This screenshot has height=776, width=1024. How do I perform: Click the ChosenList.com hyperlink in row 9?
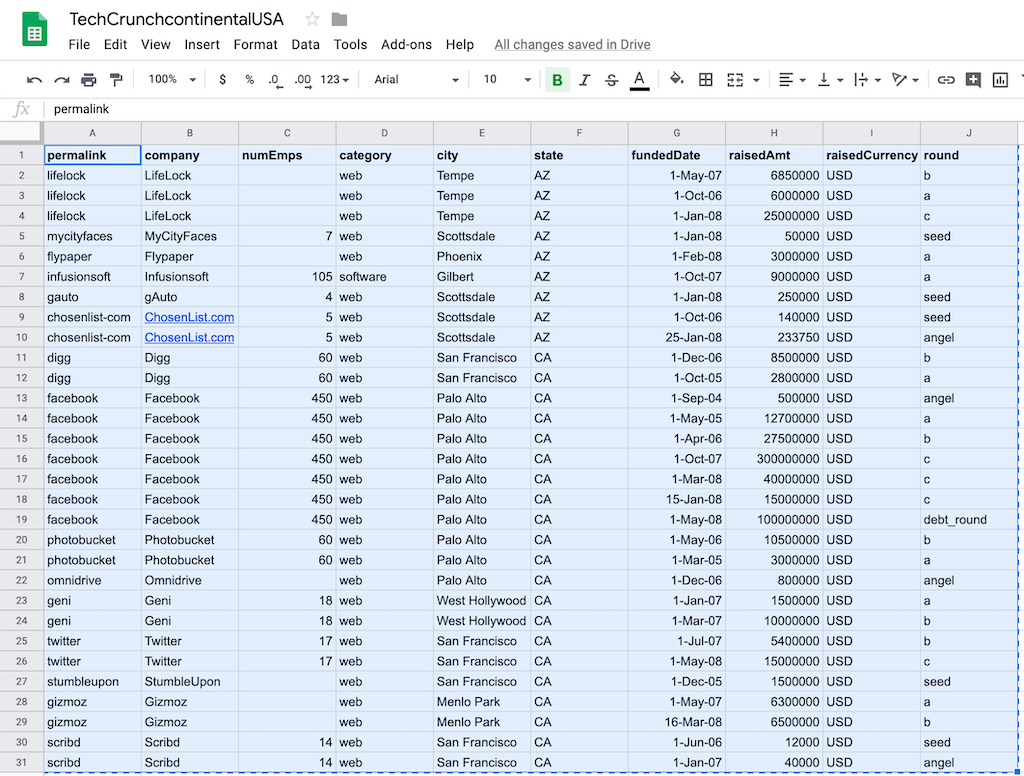[189, 317]
